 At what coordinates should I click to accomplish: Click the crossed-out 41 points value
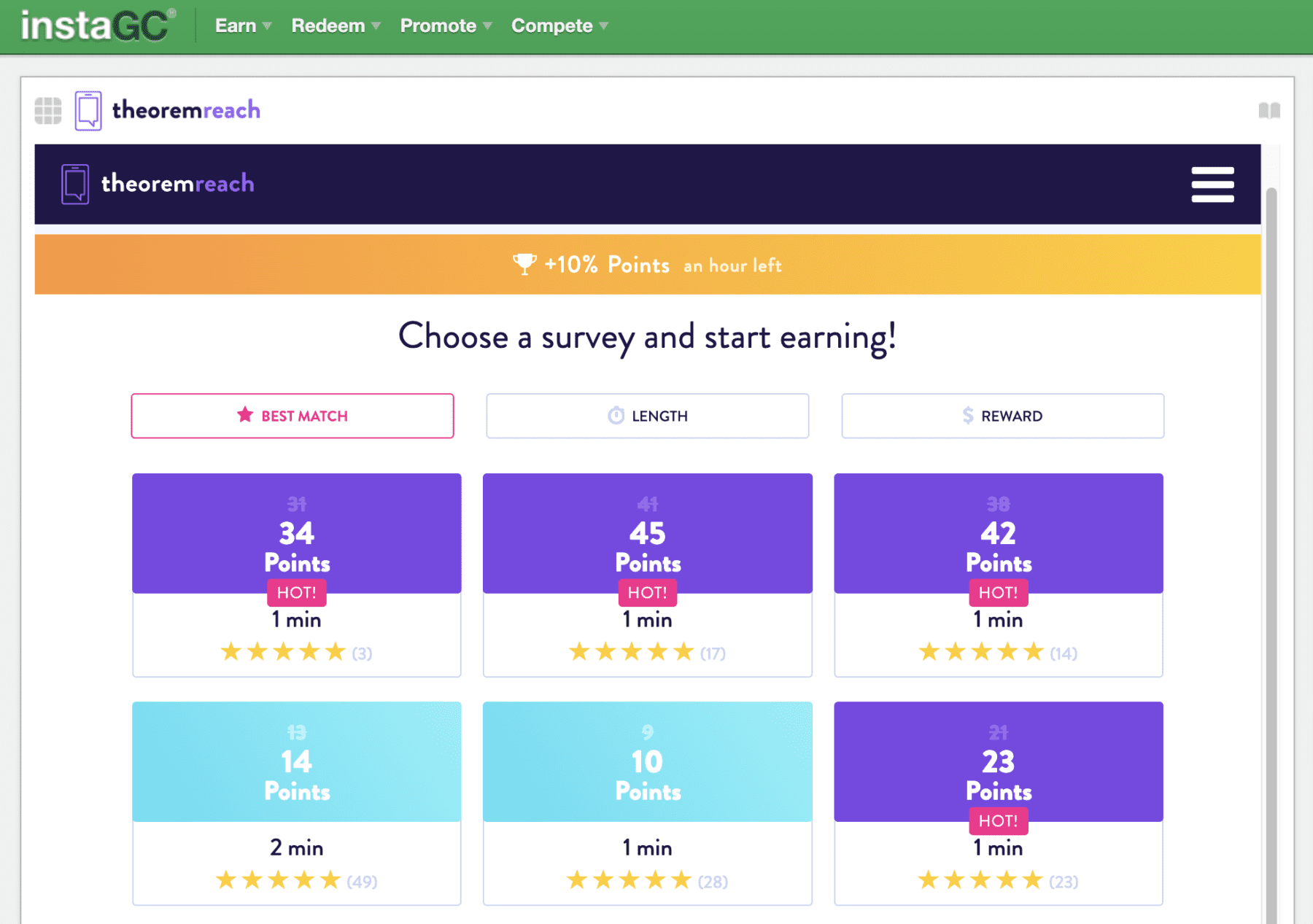point(648,504)
